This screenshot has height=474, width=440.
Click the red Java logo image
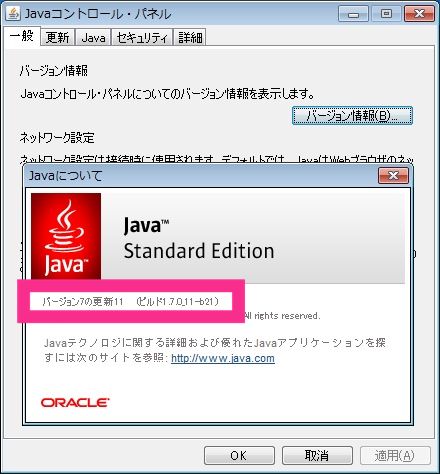[66, 236]
